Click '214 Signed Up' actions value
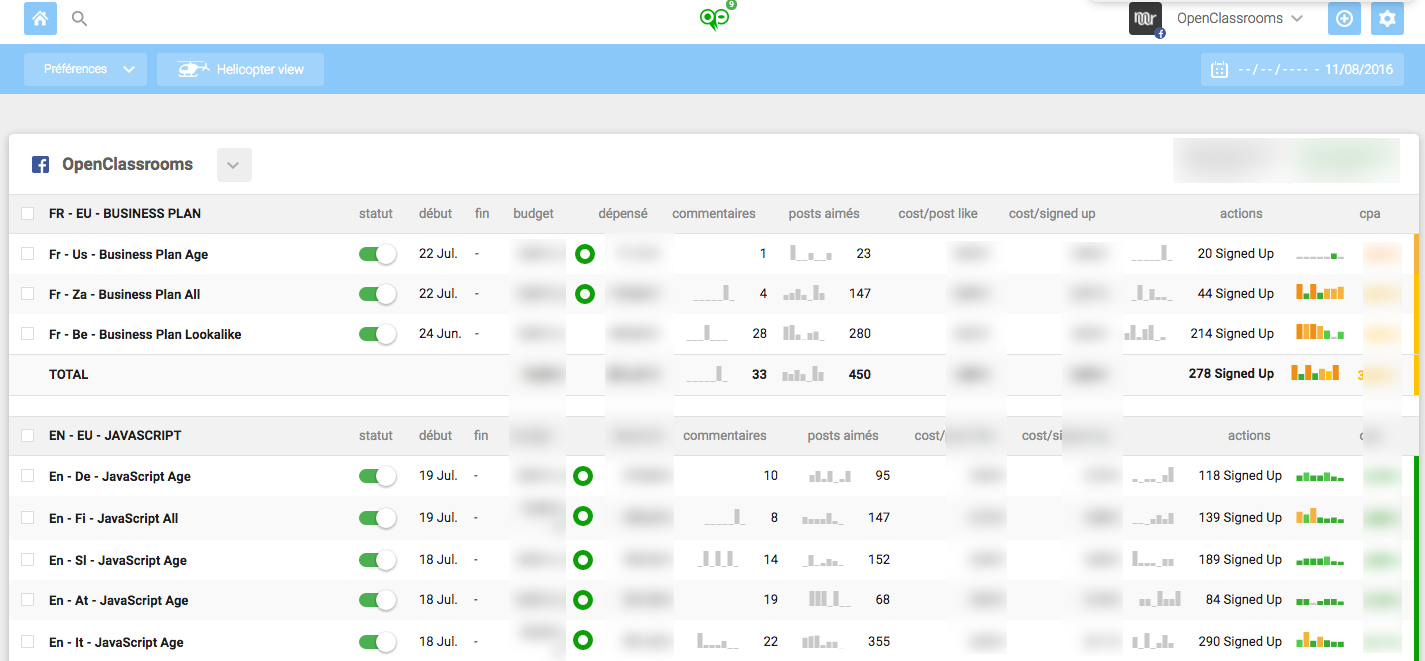 (1232, 333)
